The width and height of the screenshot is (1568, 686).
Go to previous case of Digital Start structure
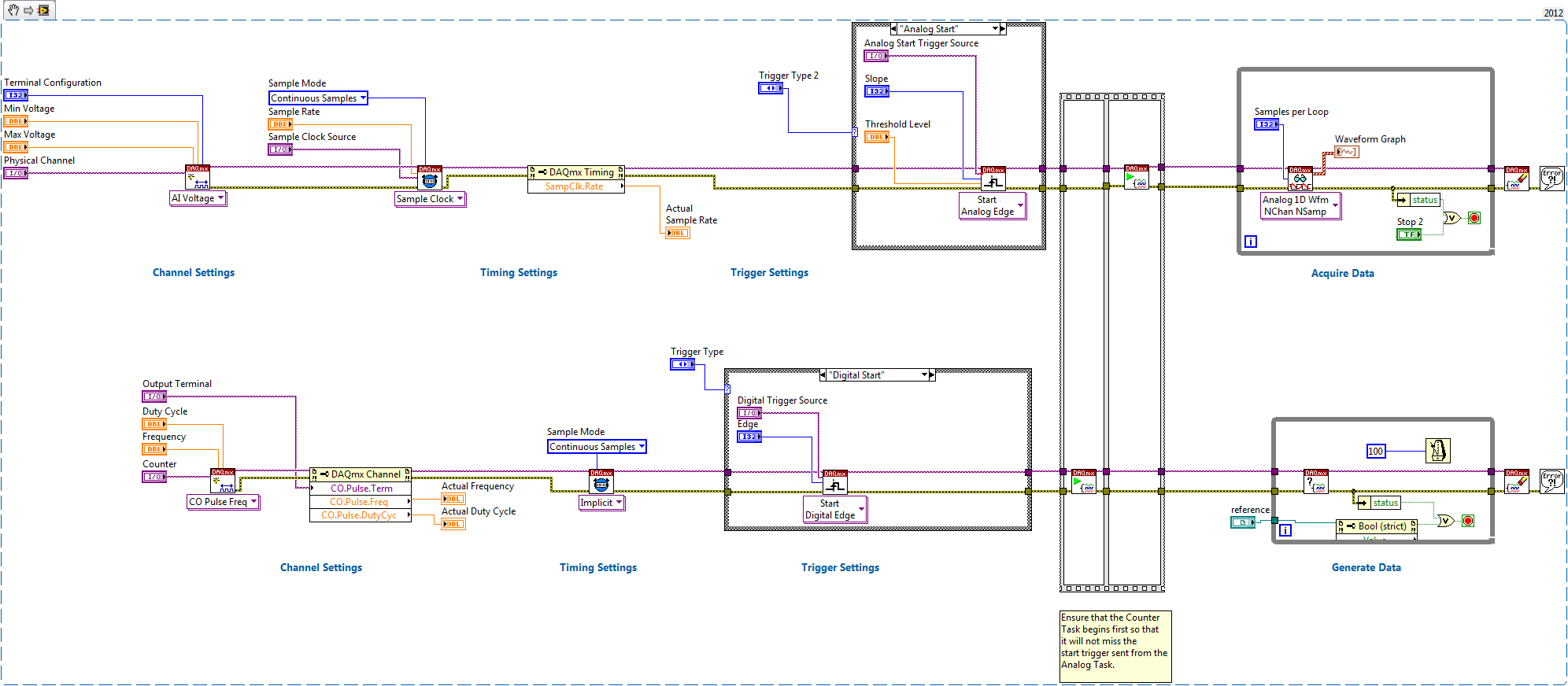point(823,375)
